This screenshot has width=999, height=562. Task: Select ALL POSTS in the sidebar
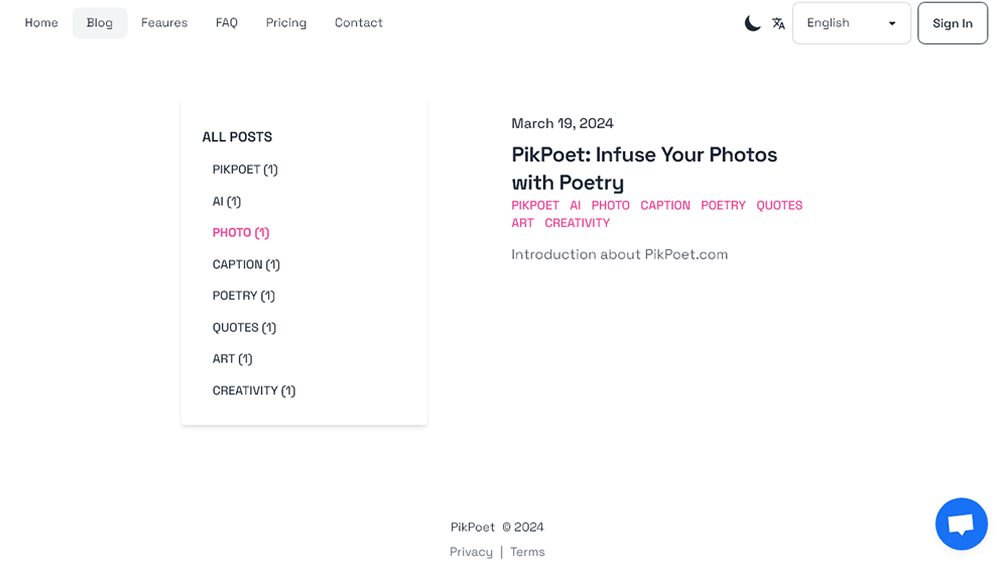point(237,137)
